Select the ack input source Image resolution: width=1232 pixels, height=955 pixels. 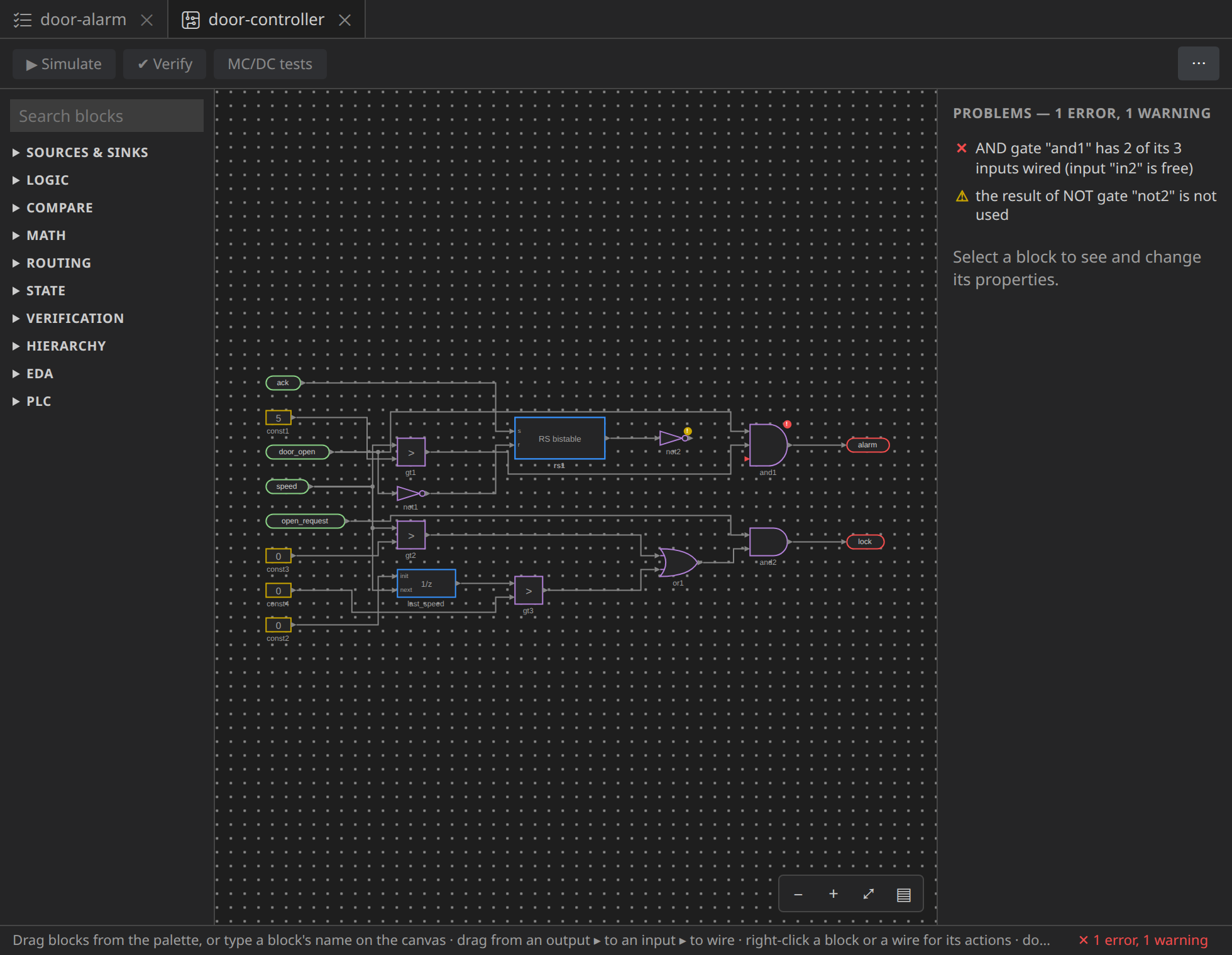pos(283,383)
